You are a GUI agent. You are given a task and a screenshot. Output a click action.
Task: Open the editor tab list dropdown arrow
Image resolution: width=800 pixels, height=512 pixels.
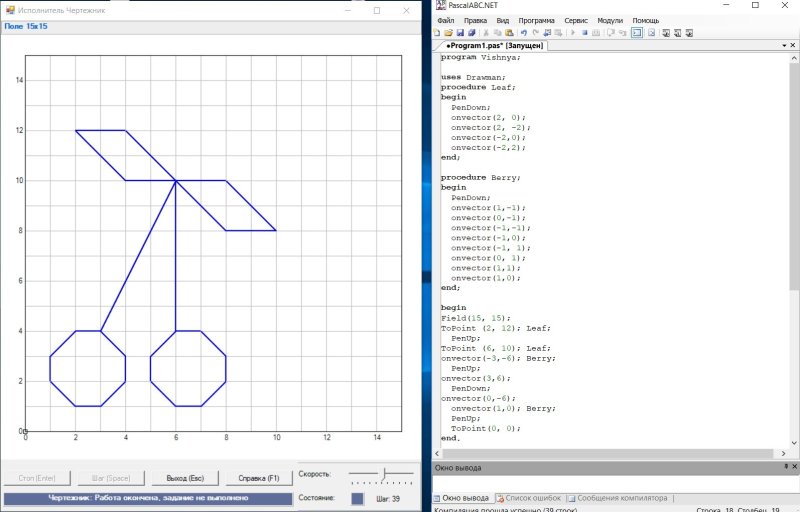pos(783,46)
